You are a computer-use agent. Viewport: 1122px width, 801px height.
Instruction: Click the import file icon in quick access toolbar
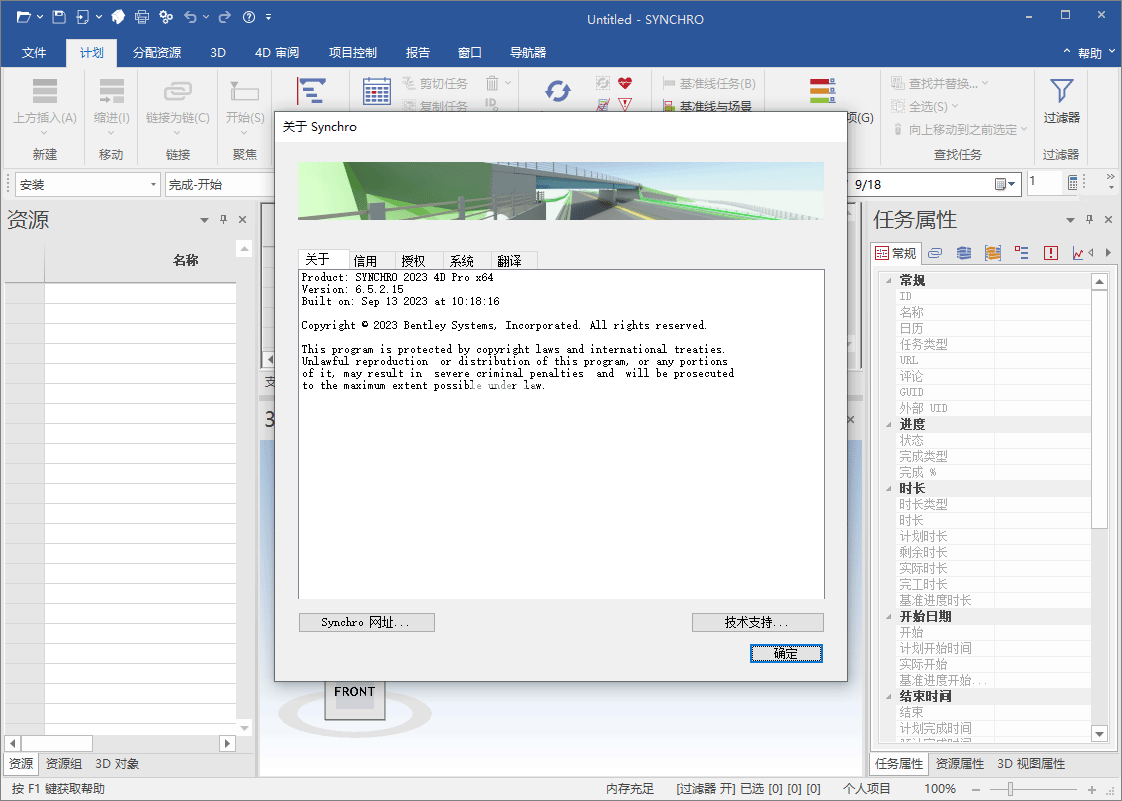83,16
